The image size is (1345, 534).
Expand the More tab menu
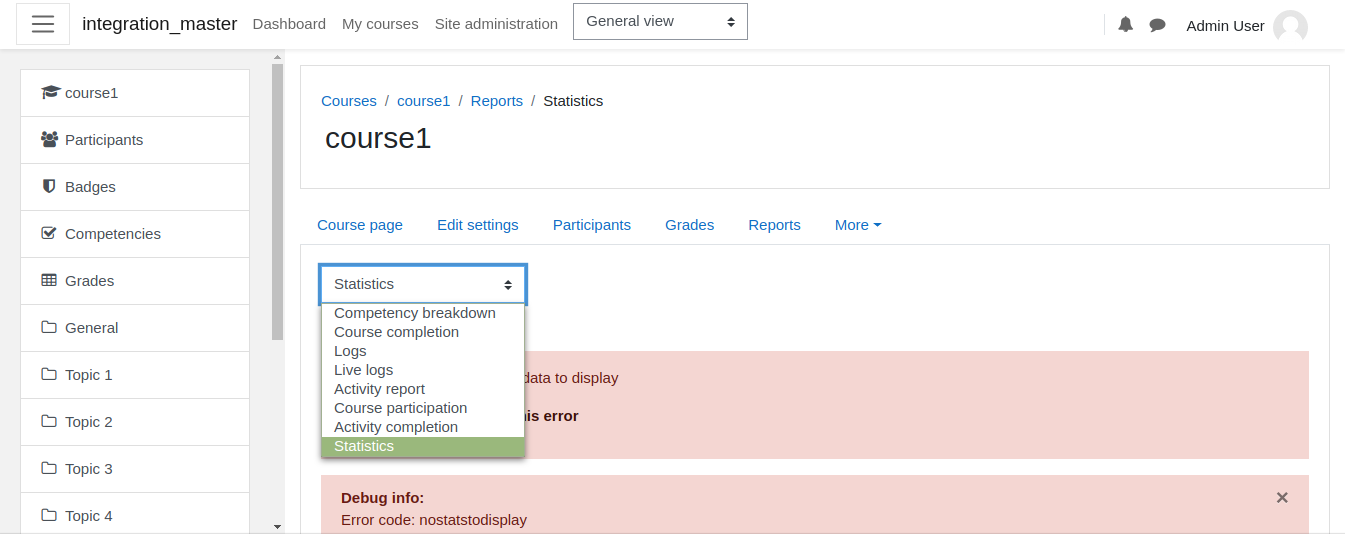858,225
